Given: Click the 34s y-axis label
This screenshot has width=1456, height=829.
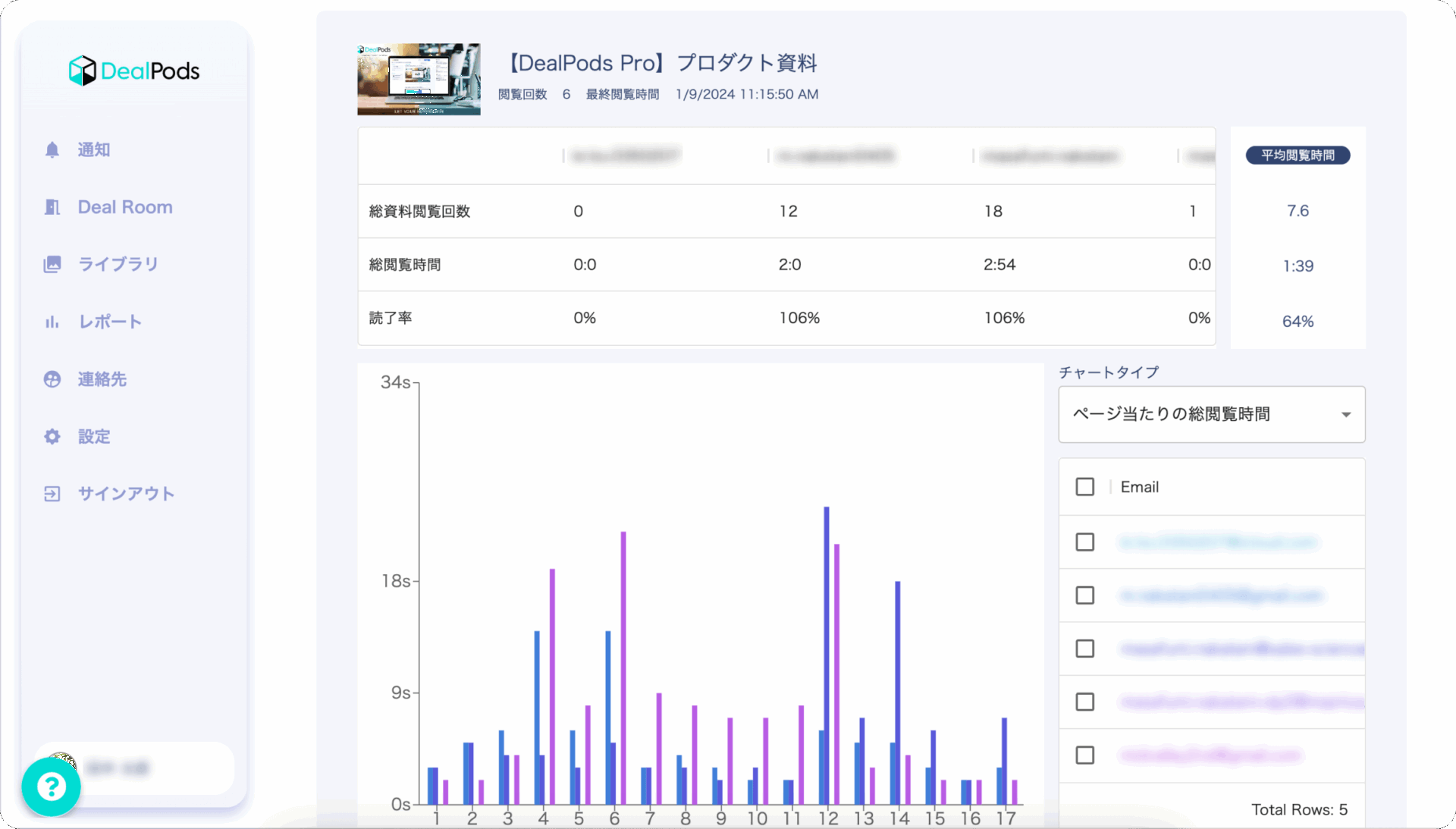Looking at the screenshot, I should 396,382.
